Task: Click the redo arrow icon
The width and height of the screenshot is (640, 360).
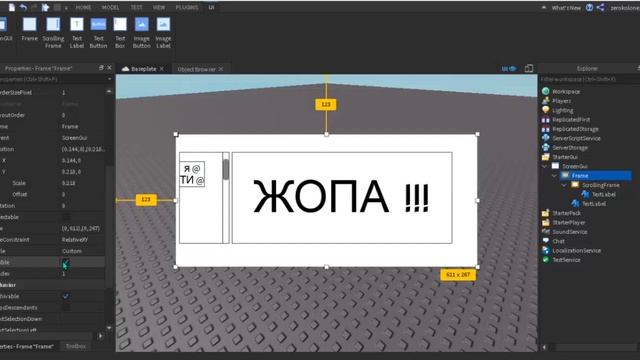Action: (x=34, y=7)
